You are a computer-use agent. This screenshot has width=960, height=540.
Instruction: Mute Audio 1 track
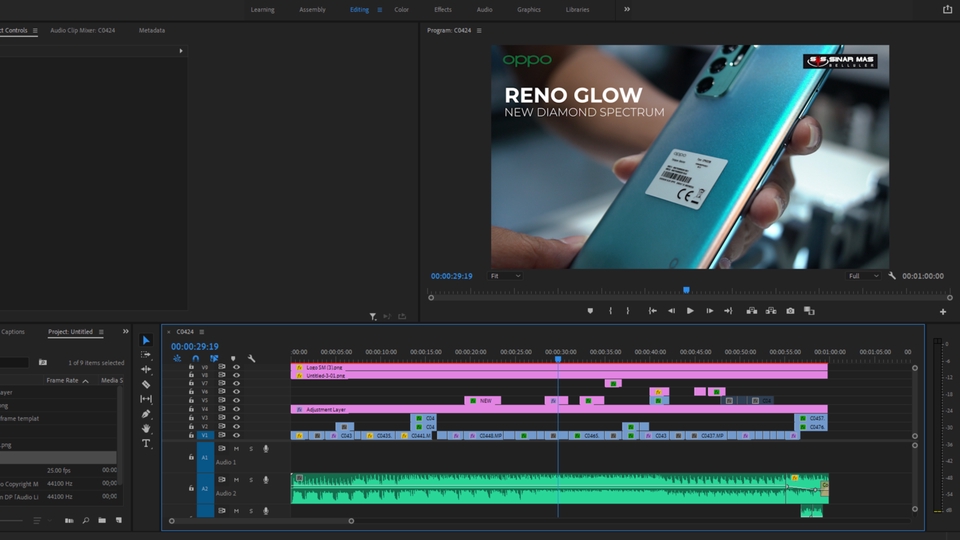point(236,449)
